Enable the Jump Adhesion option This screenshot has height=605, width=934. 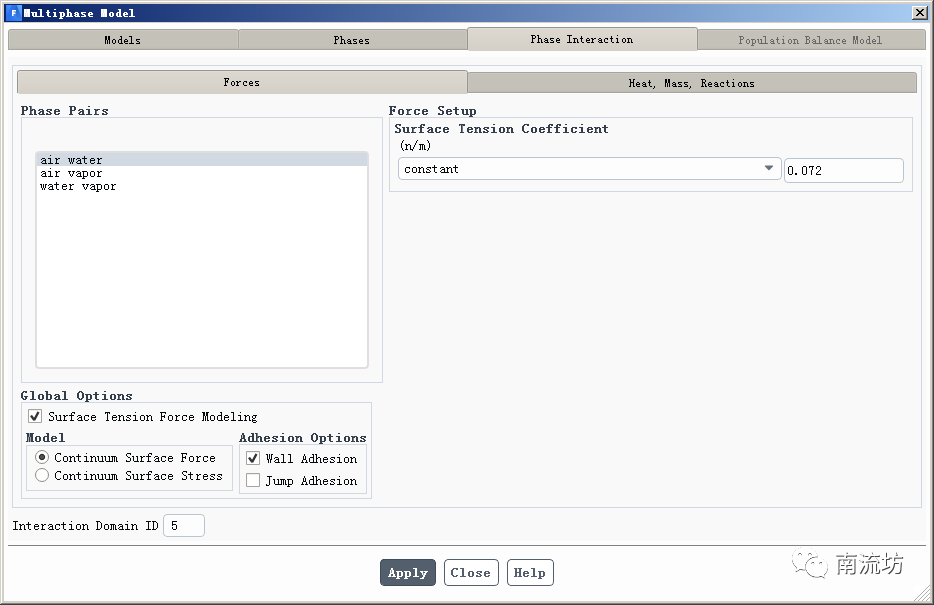[x=253, y=480]
